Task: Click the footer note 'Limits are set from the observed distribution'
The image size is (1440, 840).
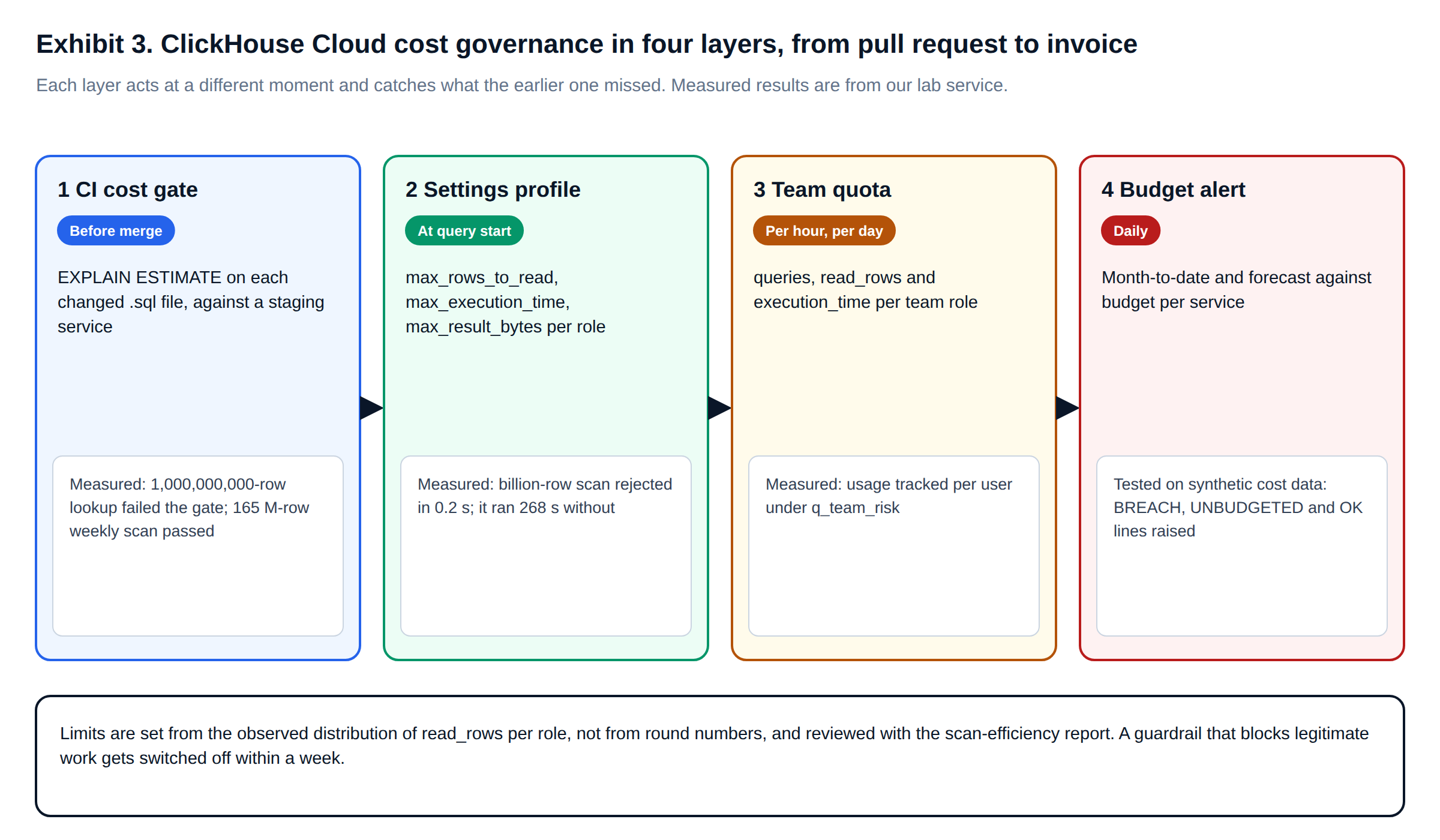Action: [x=720, y=756]
